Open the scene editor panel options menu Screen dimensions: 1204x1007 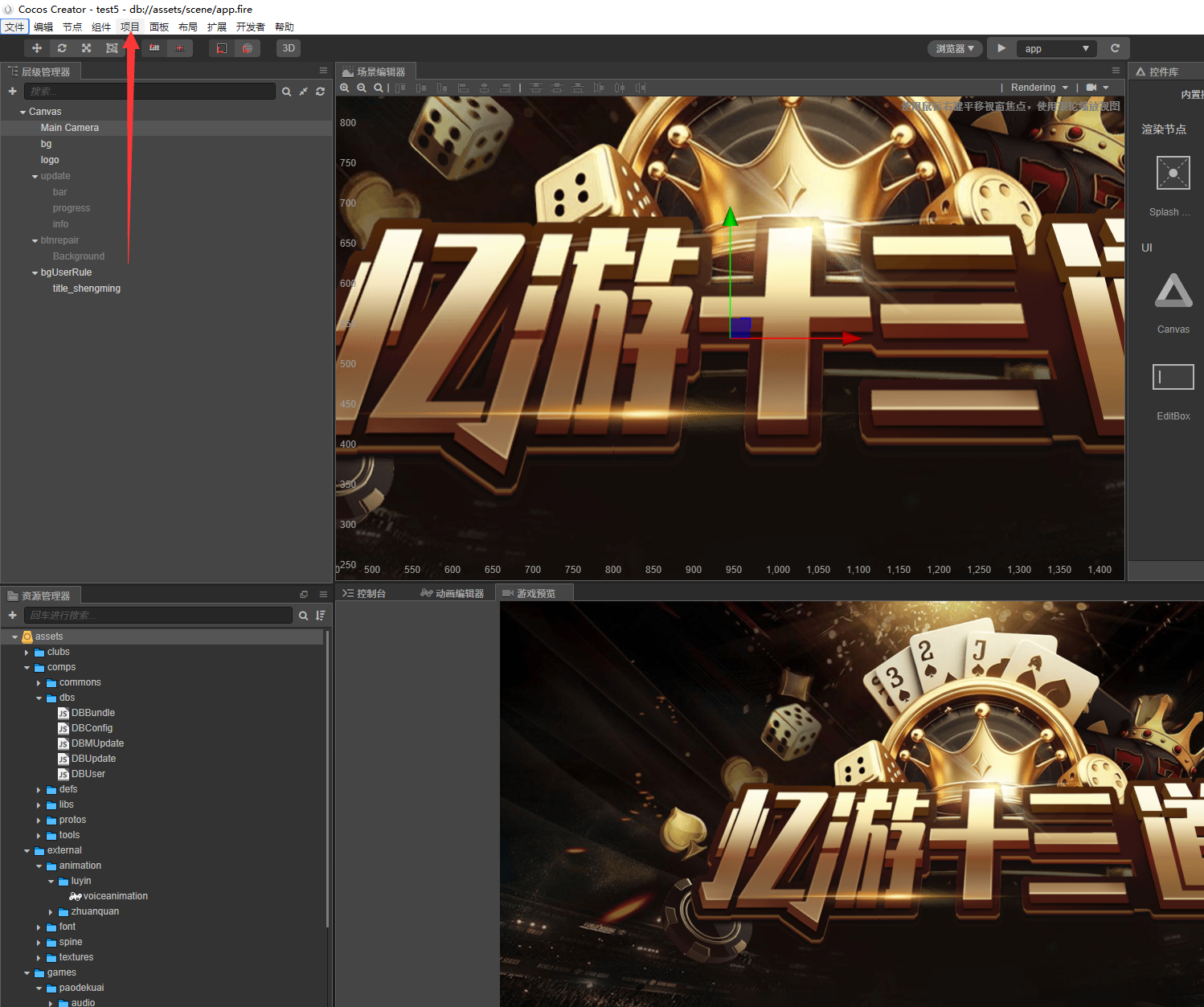tap(1116, 71)
